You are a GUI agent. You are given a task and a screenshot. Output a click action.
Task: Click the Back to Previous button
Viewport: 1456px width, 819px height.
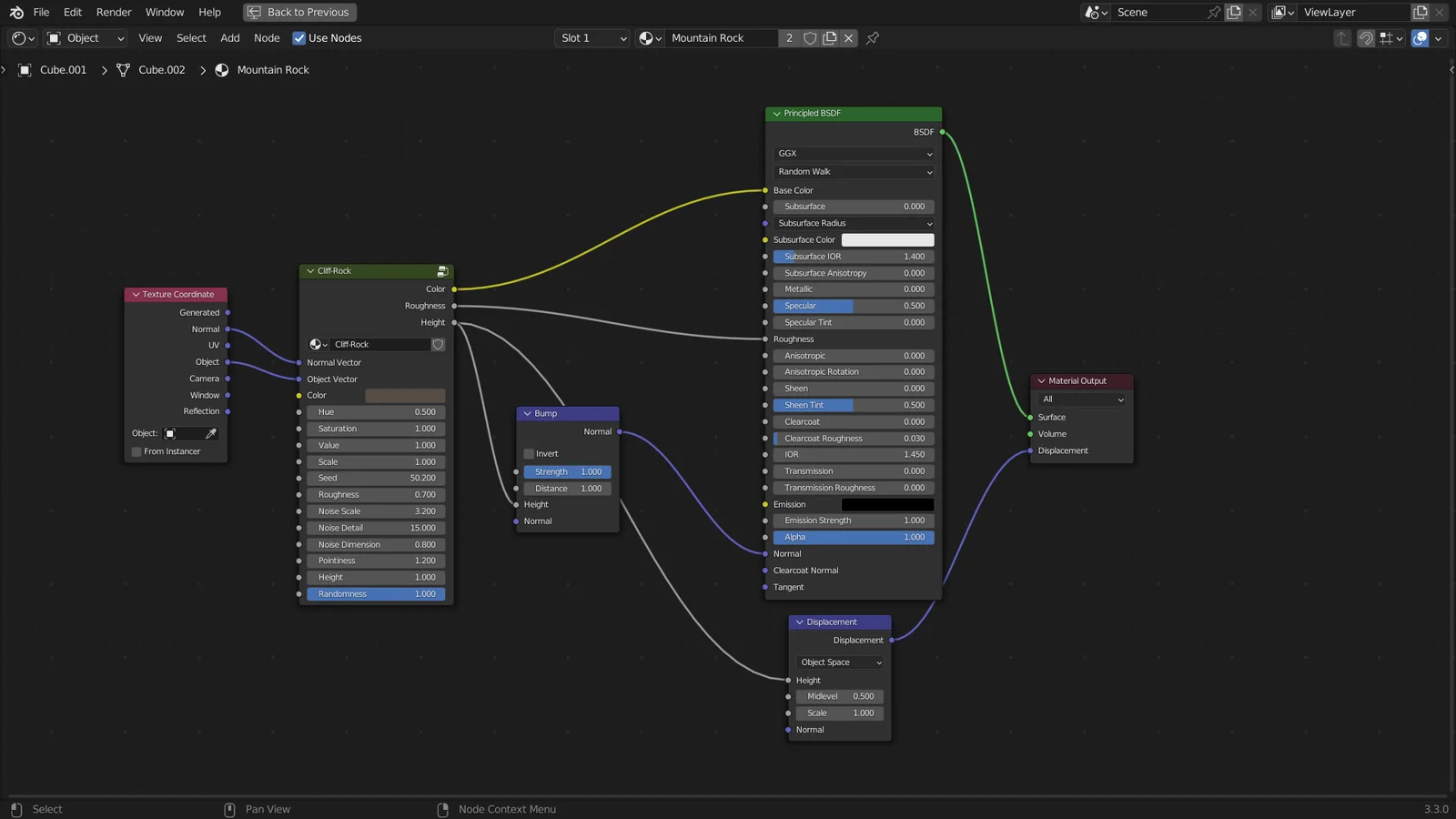(x=299, y=13)
